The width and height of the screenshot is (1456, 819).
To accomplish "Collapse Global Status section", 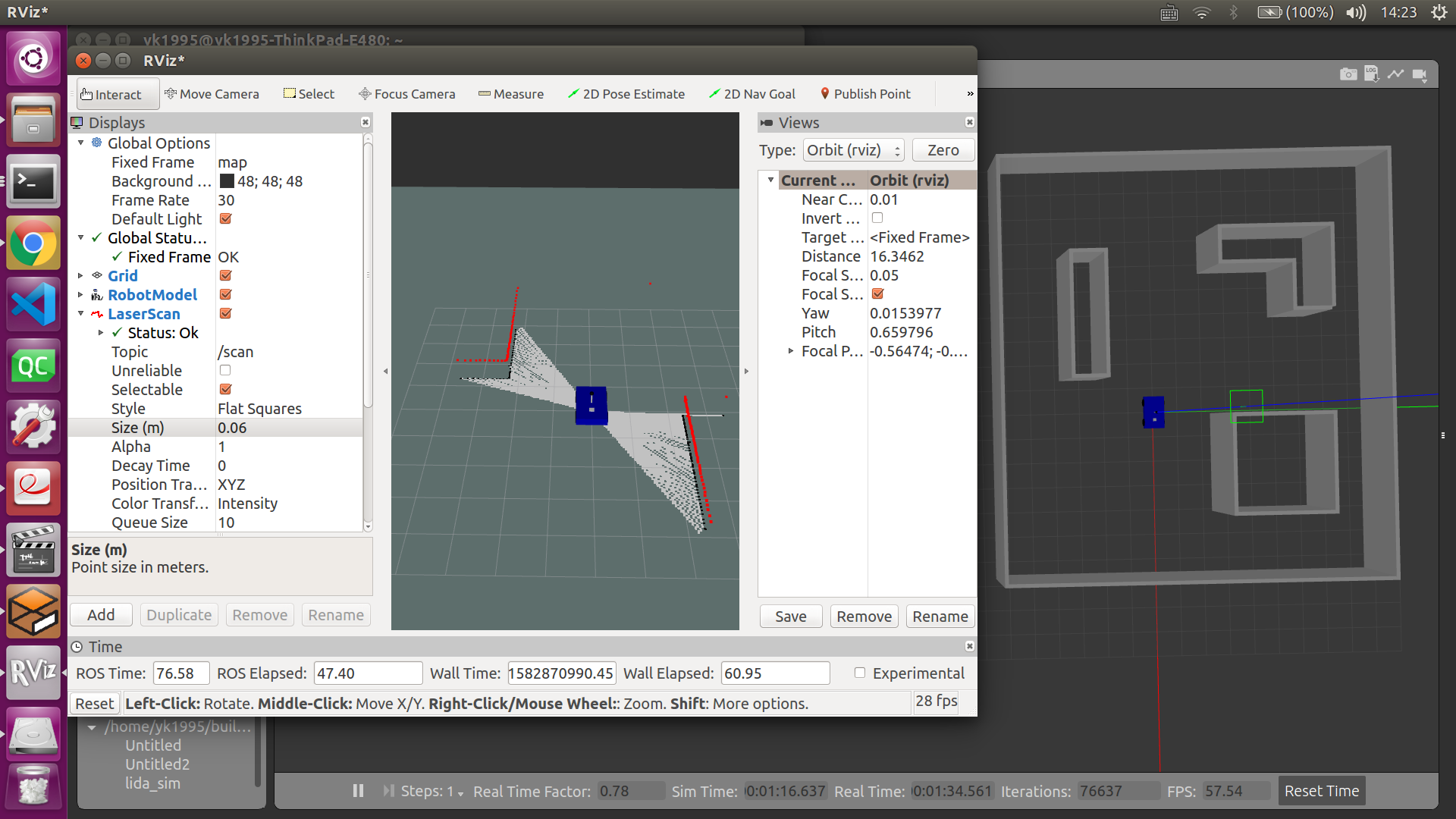I will [81, 238].
